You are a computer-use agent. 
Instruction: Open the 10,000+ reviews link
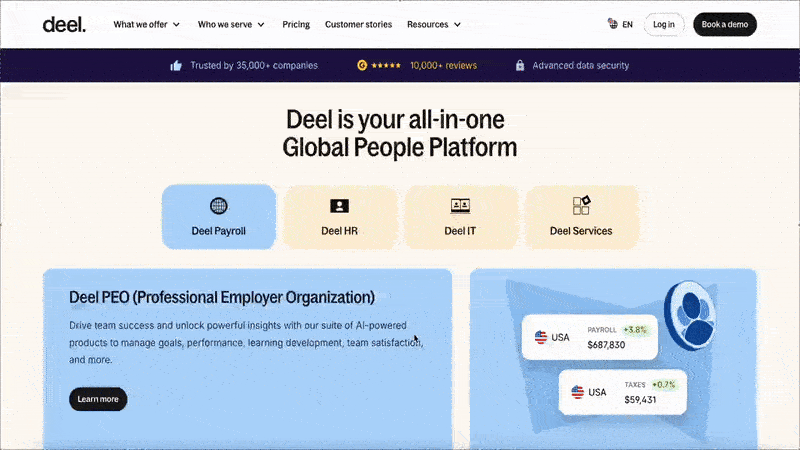(443, 65)
